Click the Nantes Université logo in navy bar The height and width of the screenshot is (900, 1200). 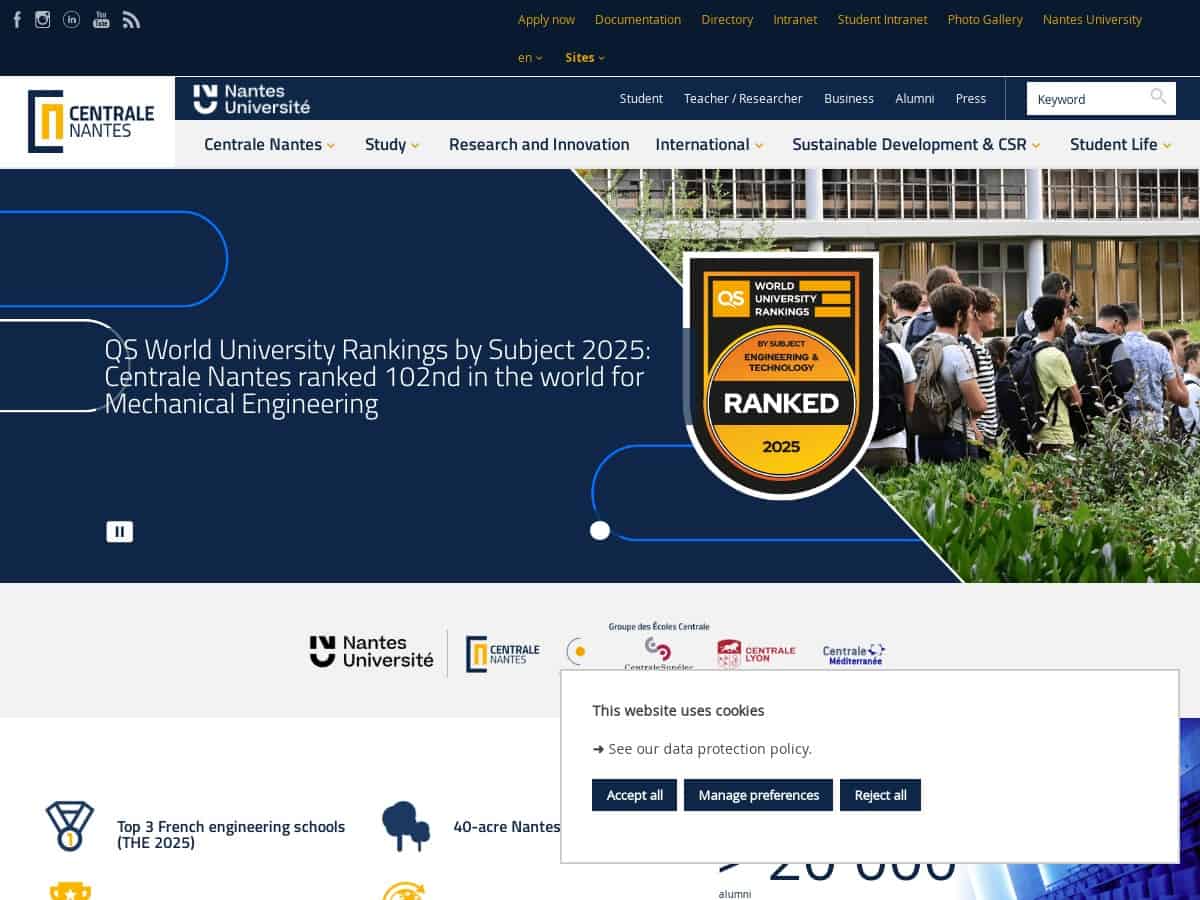tap(252, 99)
